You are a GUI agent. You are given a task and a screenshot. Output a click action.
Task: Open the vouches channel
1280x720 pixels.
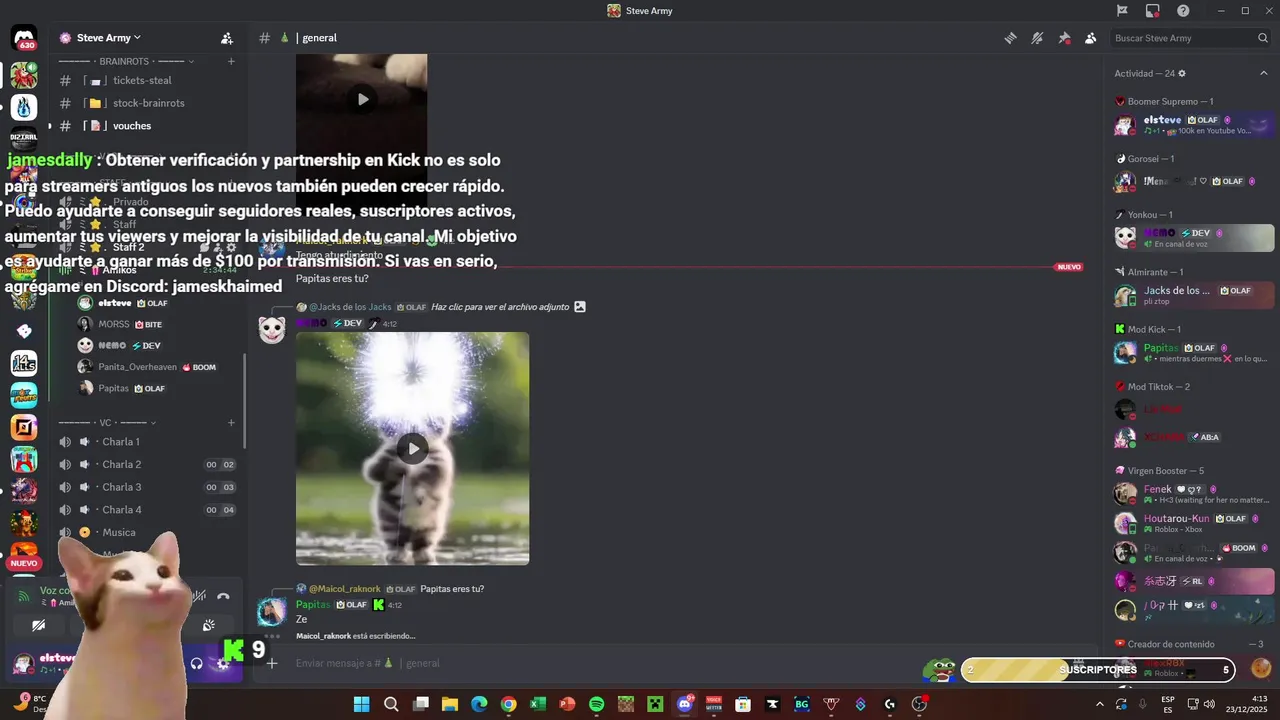pyautogui.click(x=132, y=126)
